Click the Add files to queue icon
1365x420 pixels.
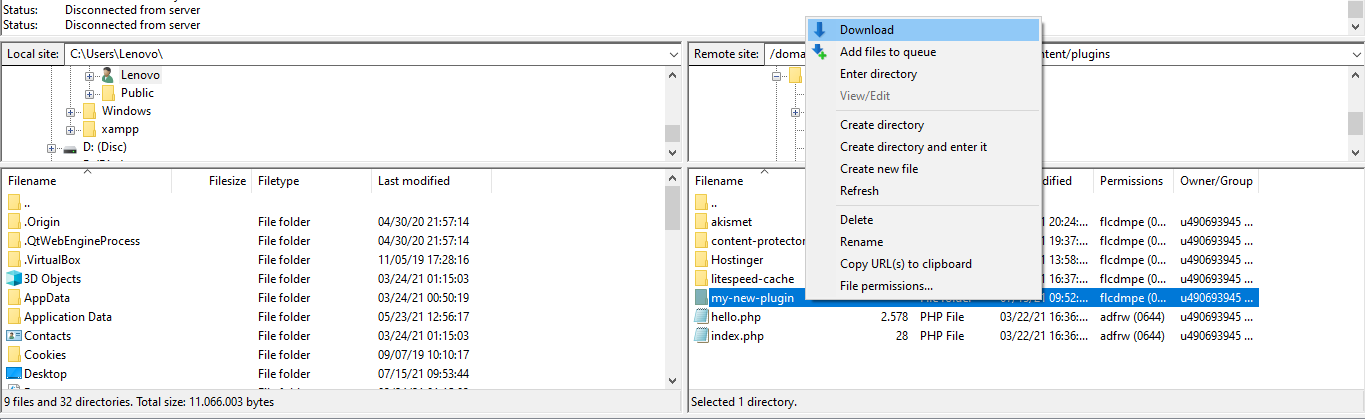(820, 52)
